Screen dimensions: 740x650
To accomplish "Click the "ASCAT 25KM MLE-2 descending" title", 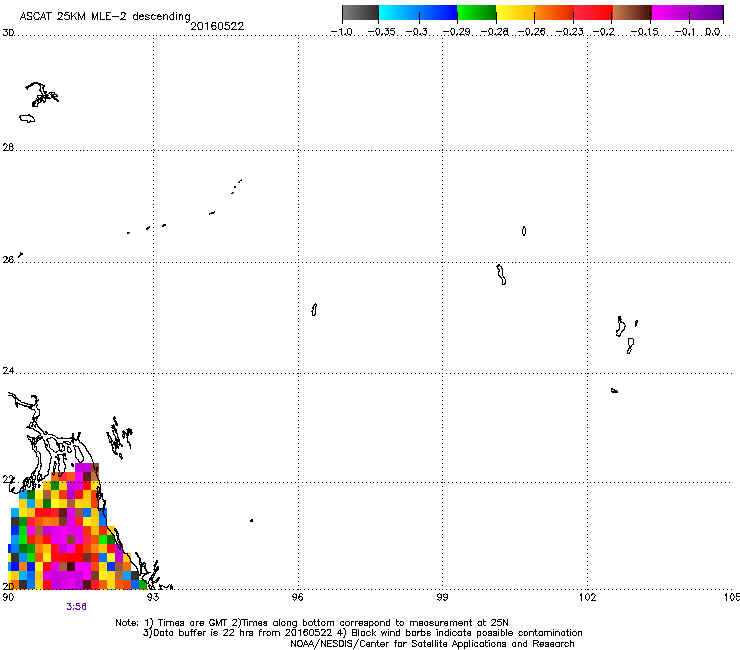I will (105, 16).
